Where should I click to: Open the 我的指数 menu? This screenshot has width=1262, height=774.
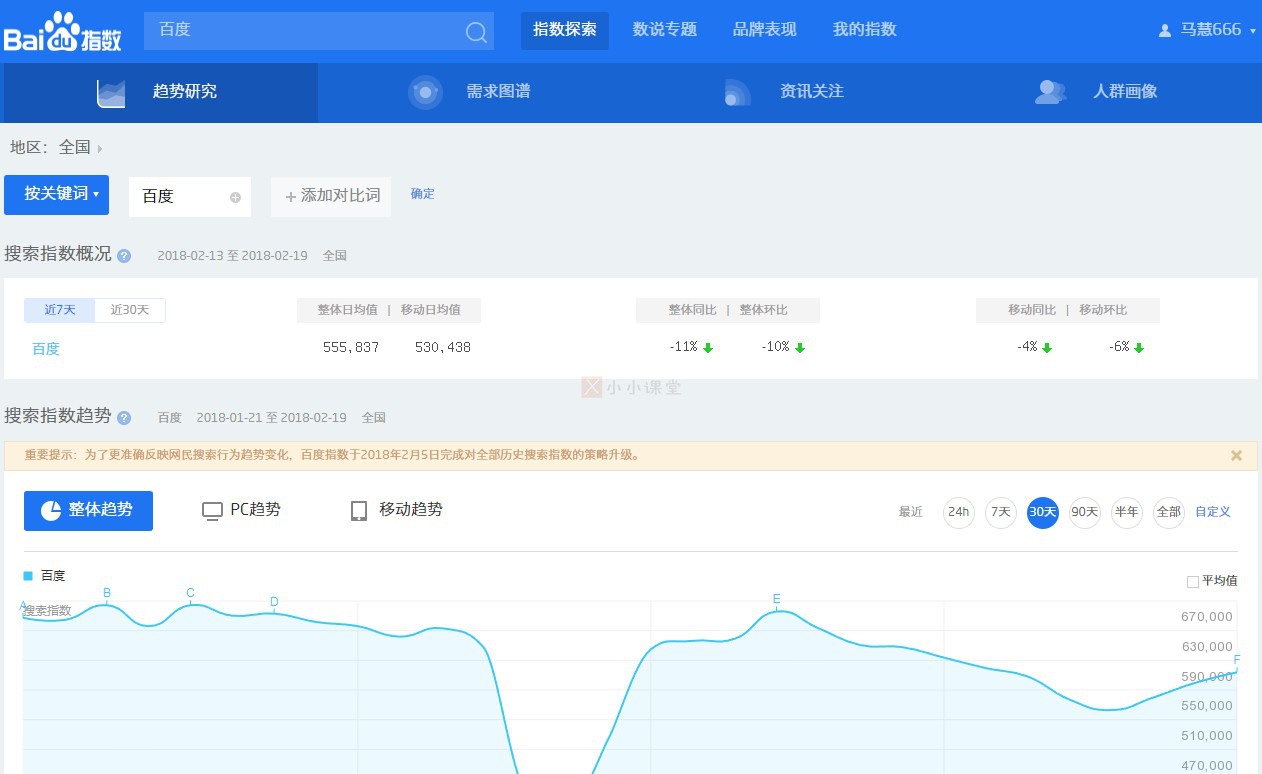865,30
